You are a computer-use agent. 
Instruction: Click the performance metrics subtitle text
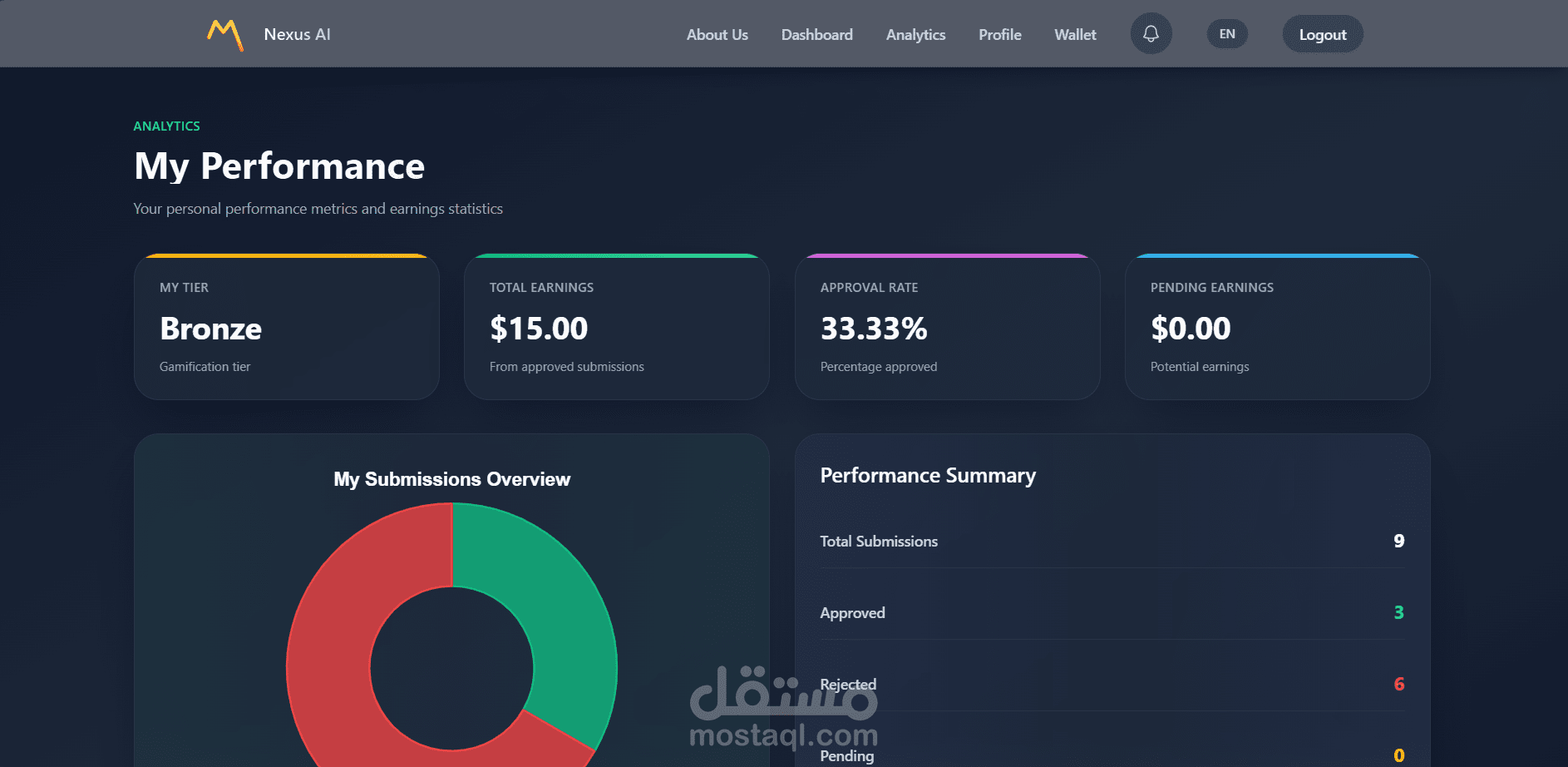318,209
